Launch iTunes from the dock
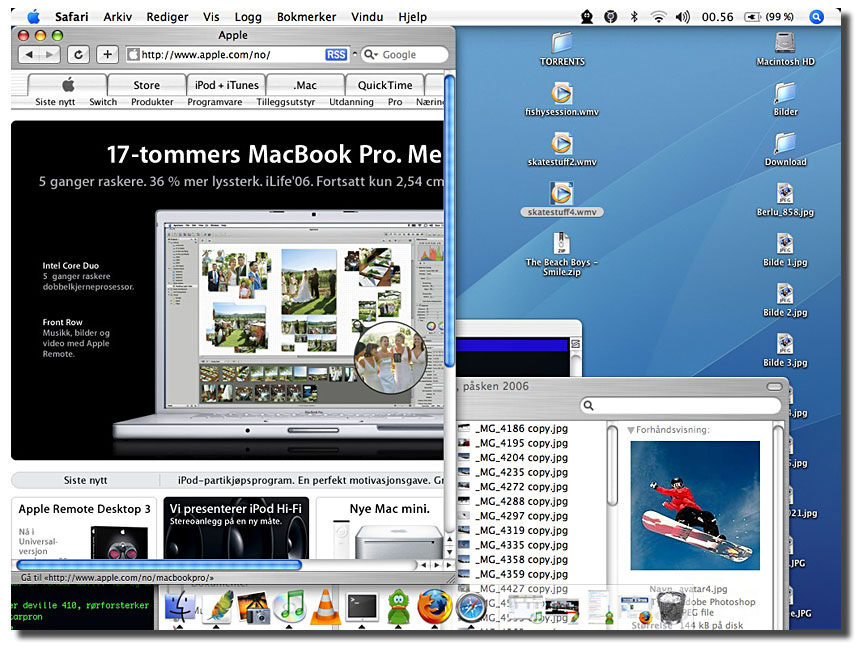 (x=289, y=608)
